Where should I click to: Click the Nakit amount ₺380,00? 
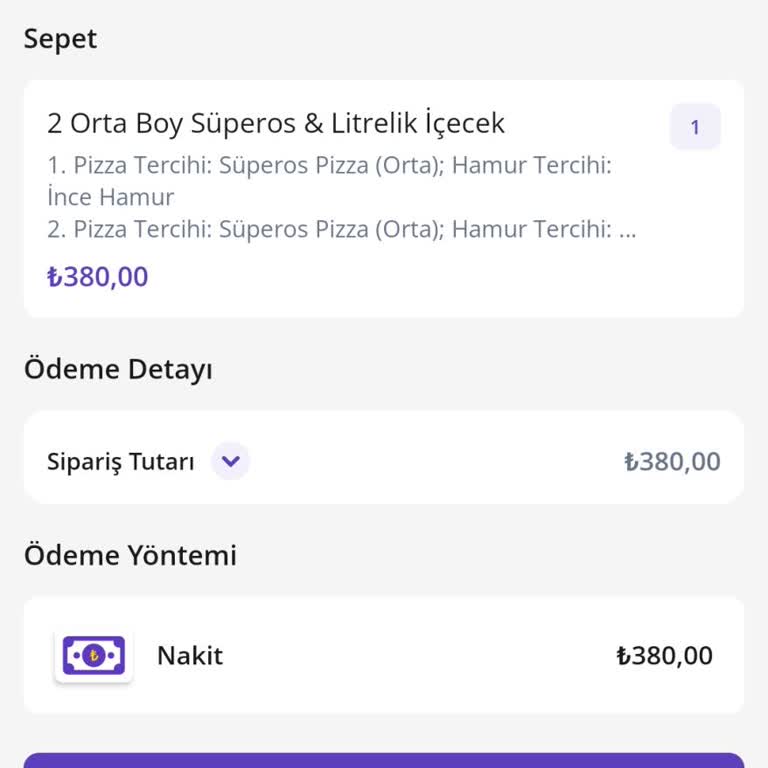point(665,656)
